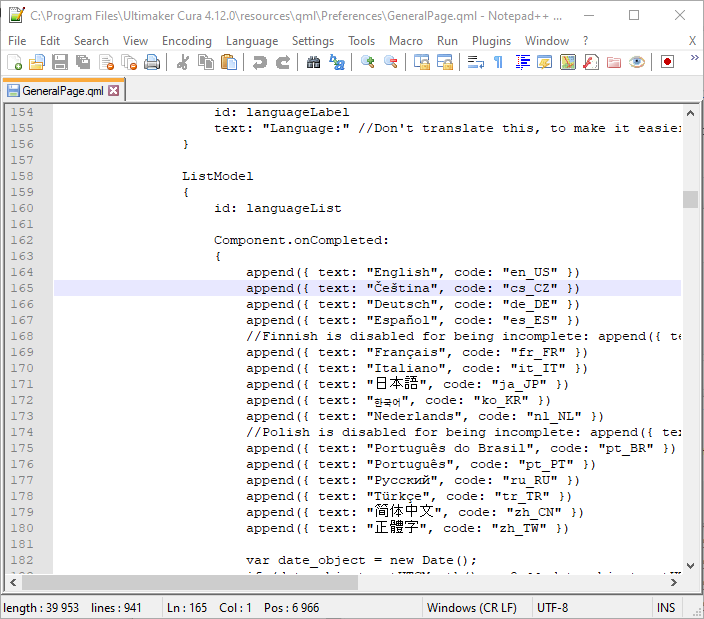This screenshot has height=619, width=704.
Task: Open the View menu
Action: pyautogui.click(x=135, y=41)
